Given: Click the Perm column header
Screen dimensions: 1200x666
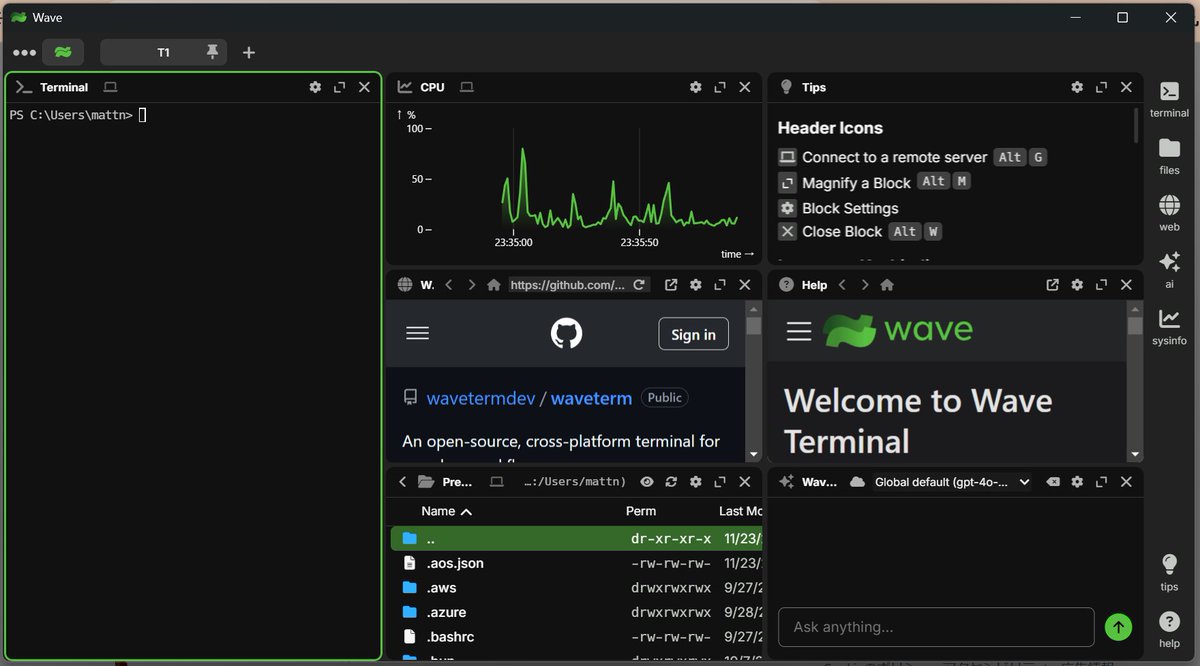Looking at the screenshot, I should tap(641, 511).
